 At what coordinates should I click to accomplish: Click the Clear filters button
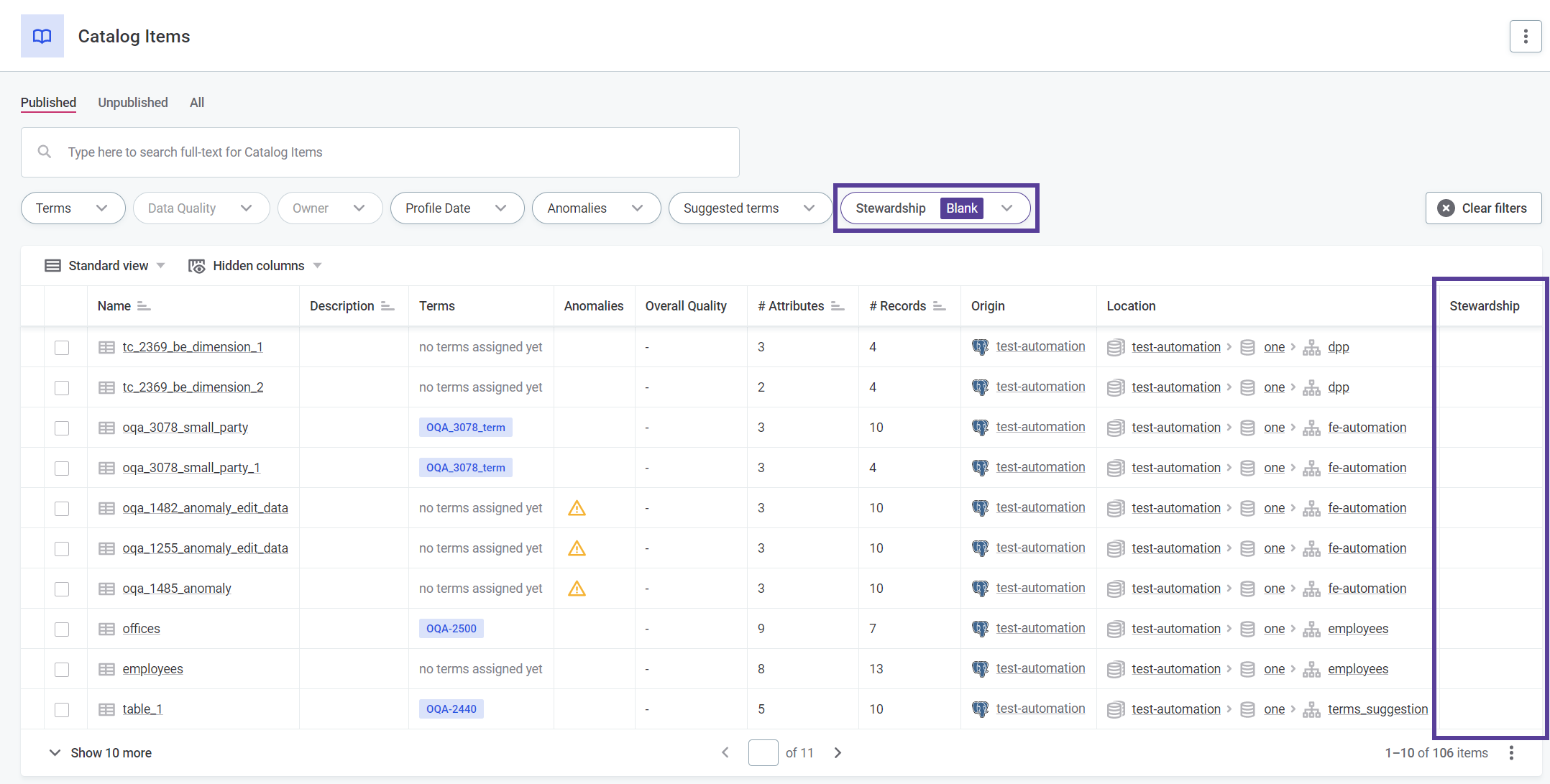coord(1483,208)
